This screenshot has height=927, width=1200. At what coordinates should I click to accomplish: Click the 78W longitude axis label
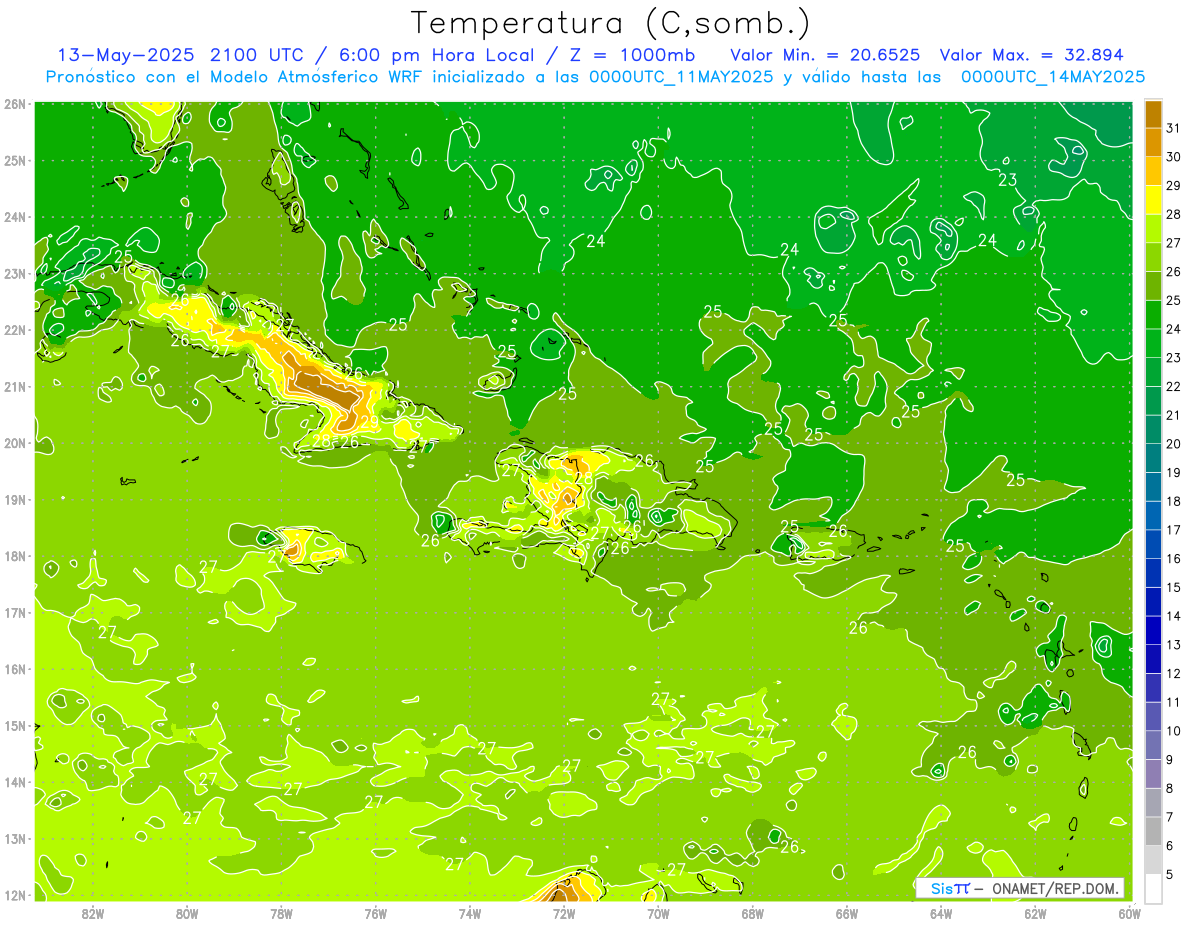coord(281,913)
